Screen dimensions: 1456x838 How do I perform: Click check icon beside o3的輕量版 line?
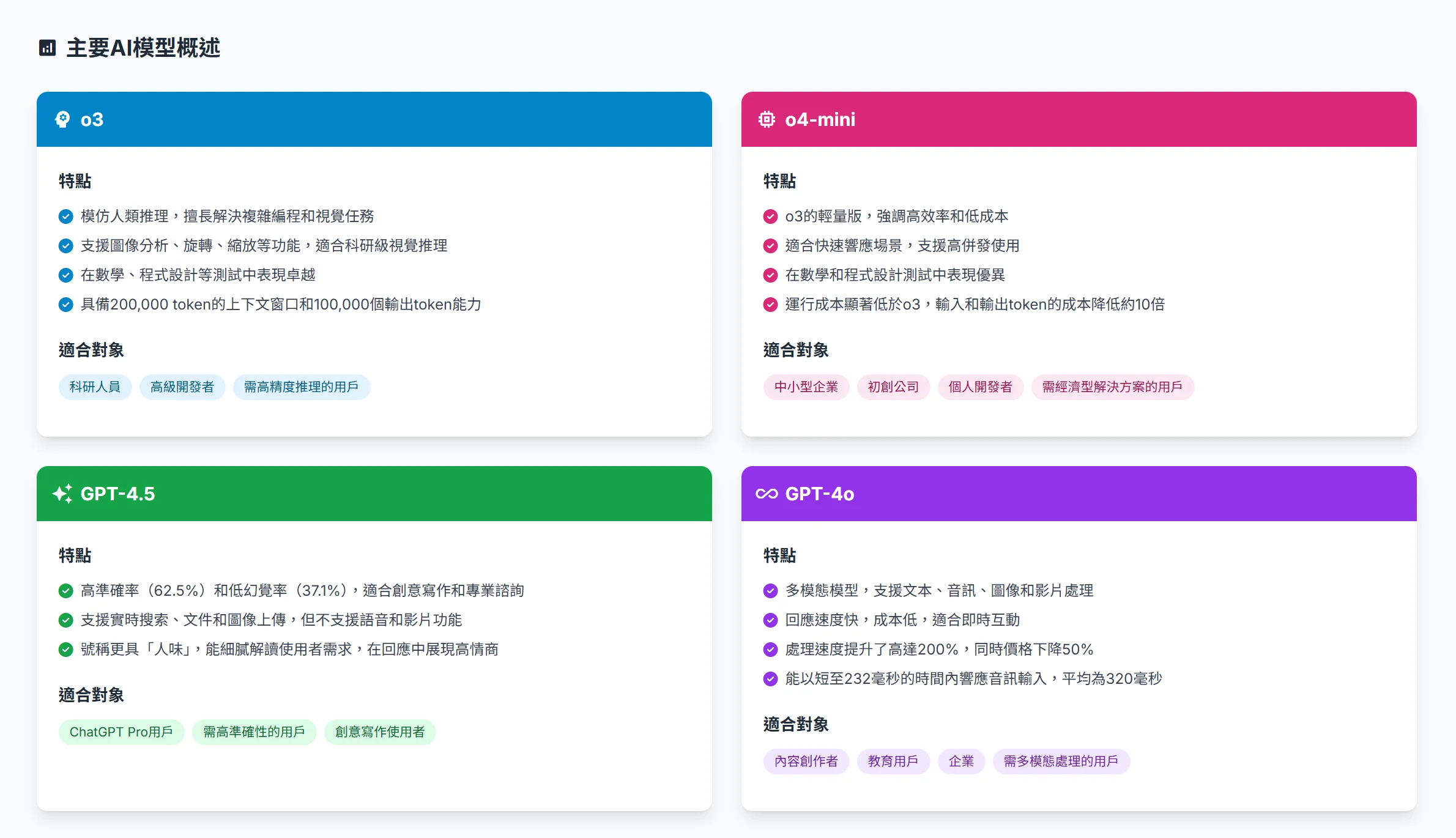[771, 217]
